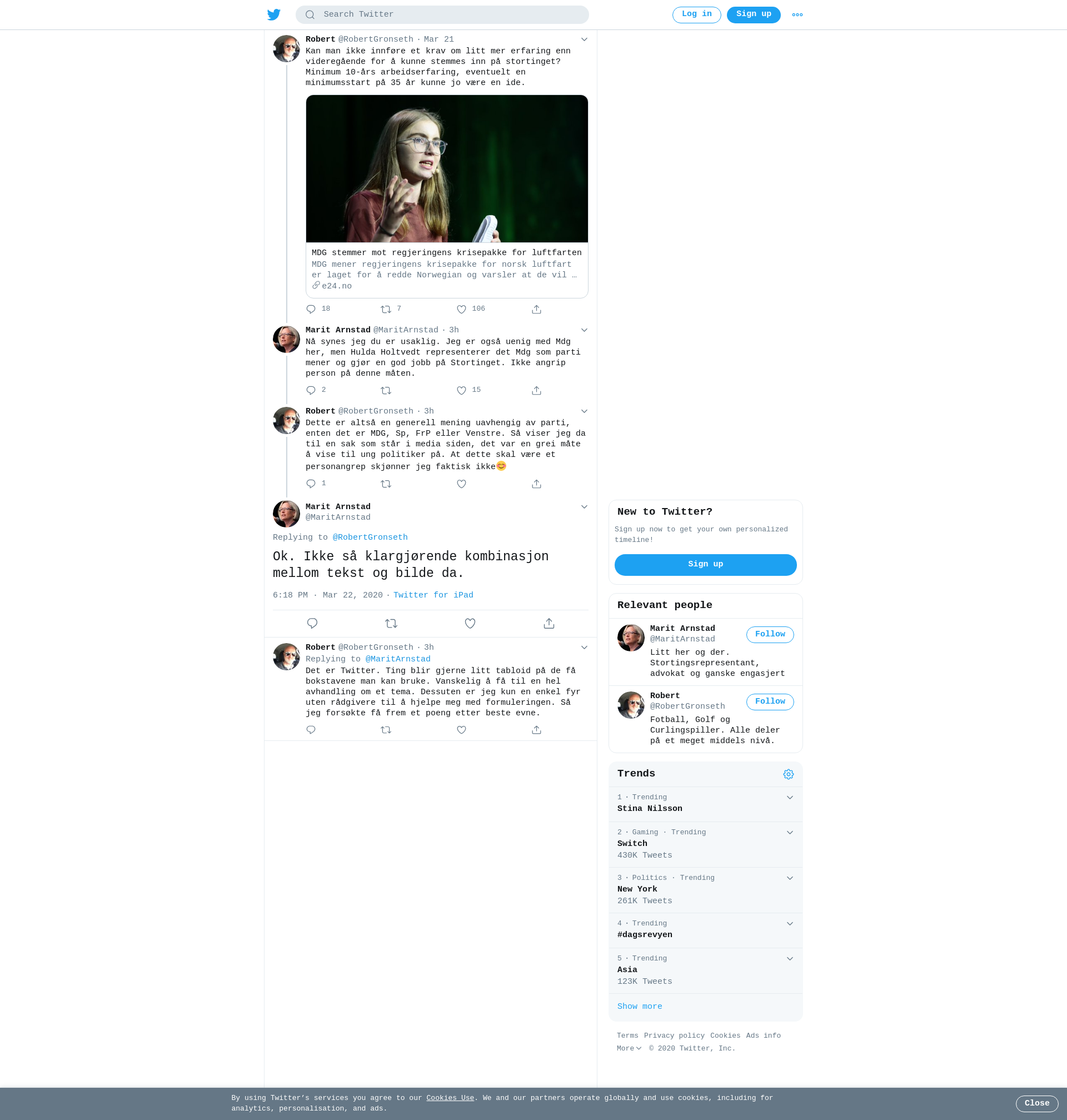Open the Terms footer link
This screenshot has width=1067, height=1120.
pyautogui.click(x=627, y=1036)
